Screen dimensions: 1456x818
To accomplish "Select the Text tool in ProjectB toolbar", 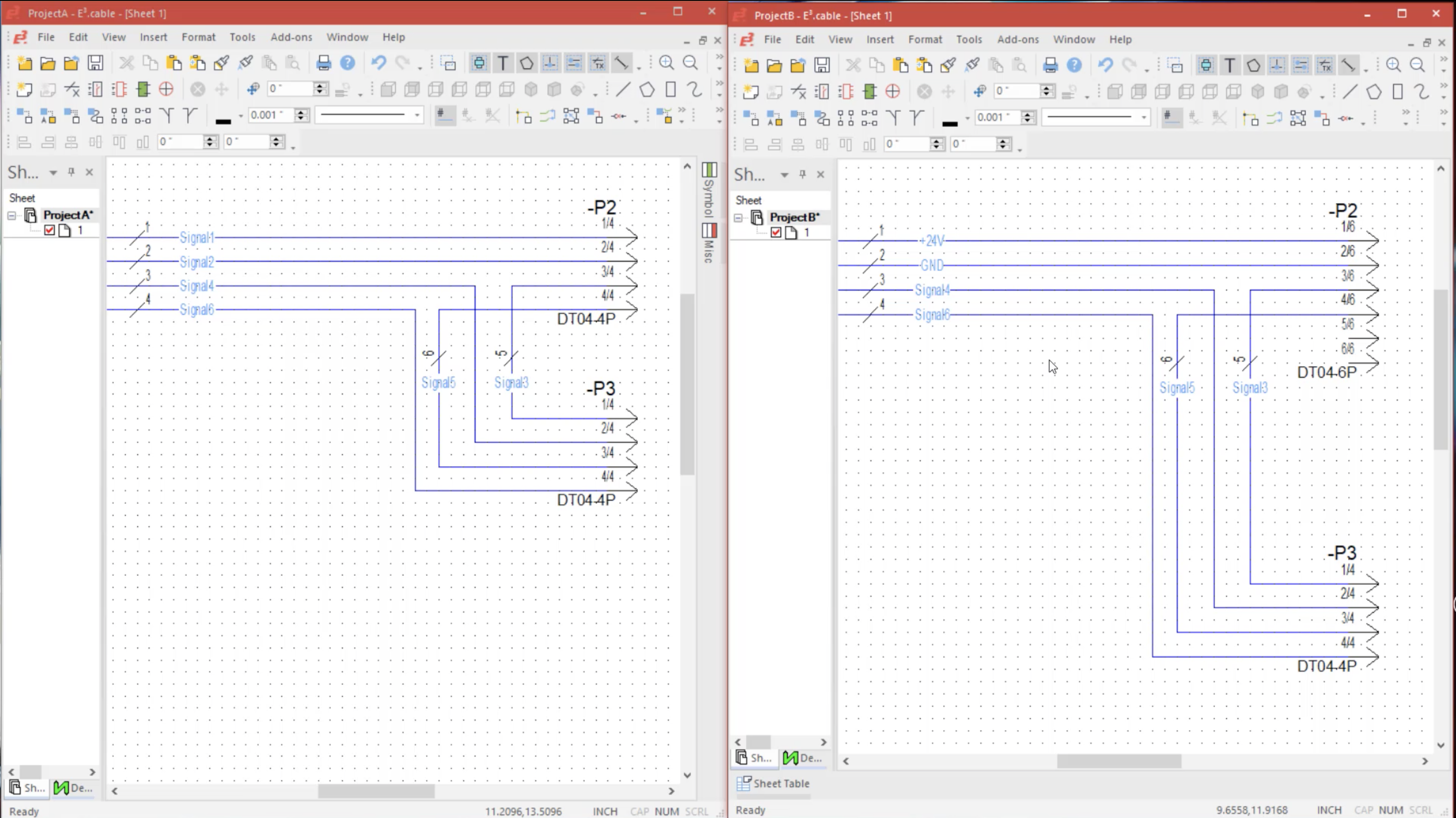I will pyautogui.click(x=1229, y=65).
